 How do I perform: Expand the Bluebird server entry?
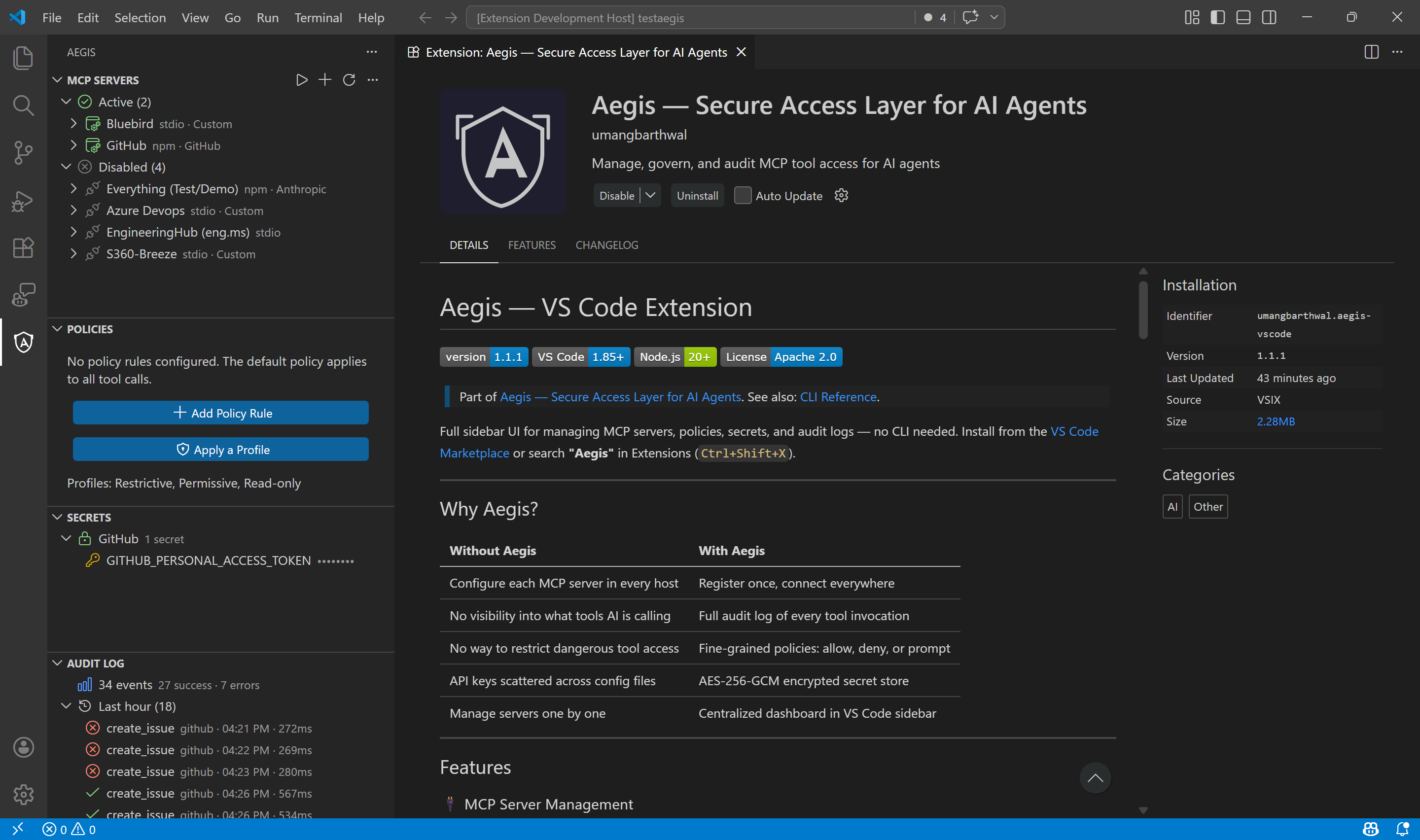pos(73,123)
